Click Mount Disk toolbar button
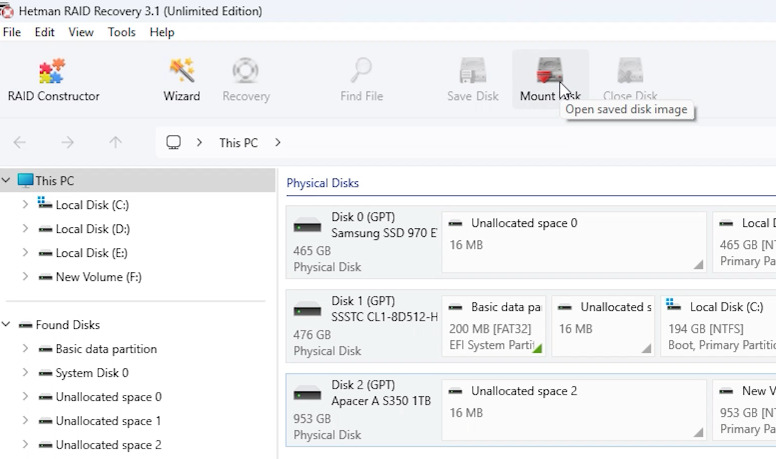The width and height of the screenshot is (776, 459). 550,80
